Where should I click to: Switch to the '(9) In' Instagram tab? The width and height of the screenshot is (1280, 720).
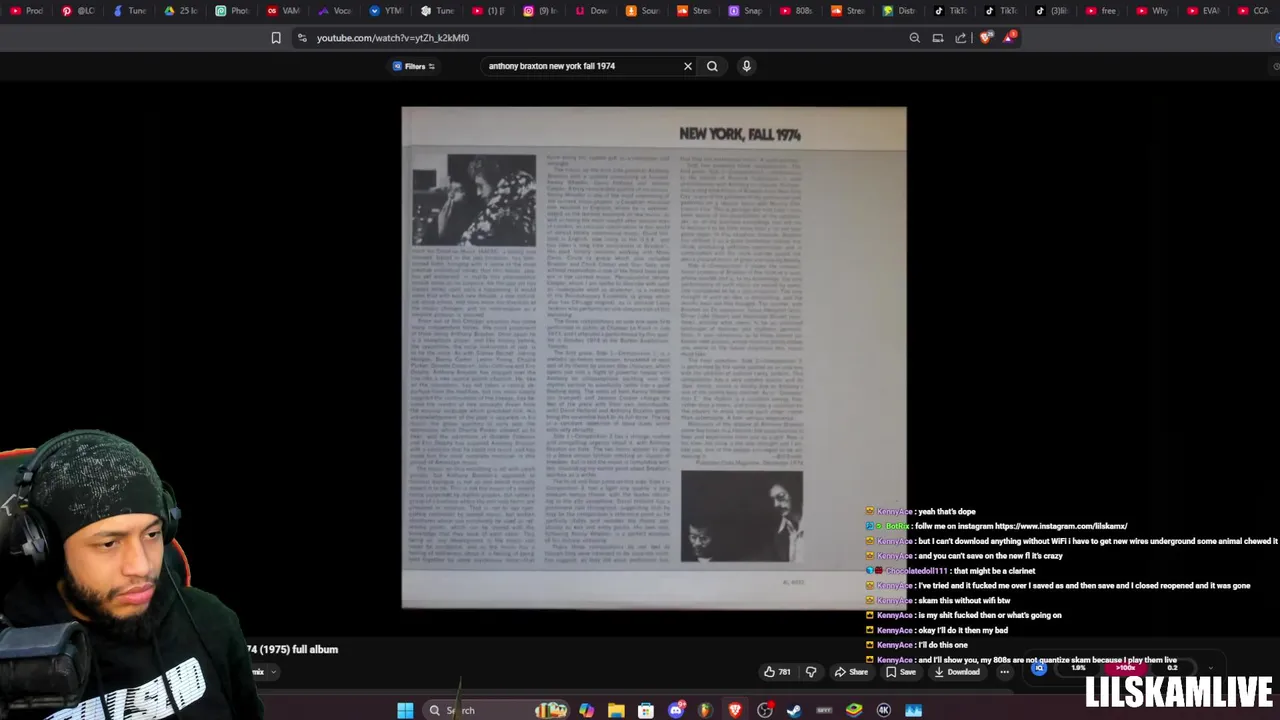click(x=541, y=11)
